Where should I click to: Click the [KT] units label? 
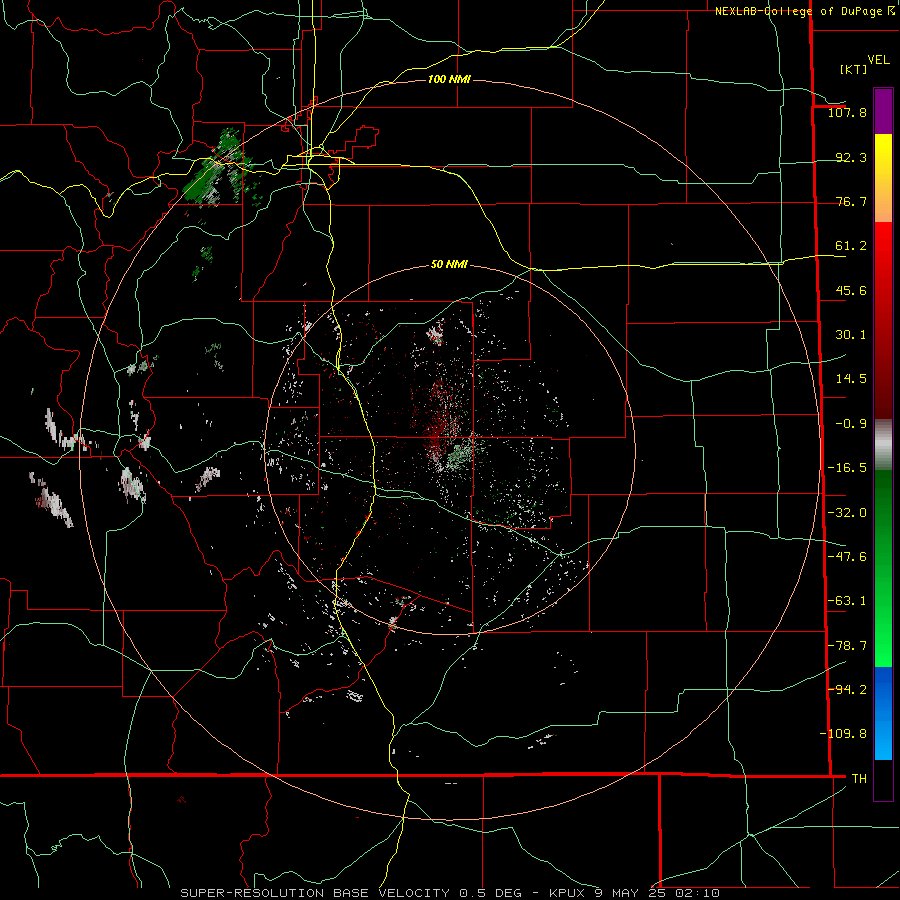coord(854,69)
